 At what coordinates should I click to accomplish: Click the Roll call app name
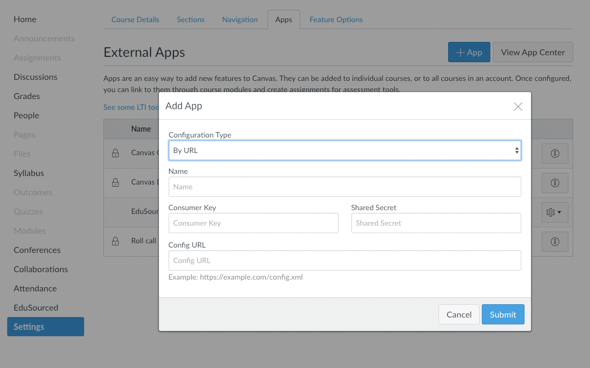tap(143, 241)
